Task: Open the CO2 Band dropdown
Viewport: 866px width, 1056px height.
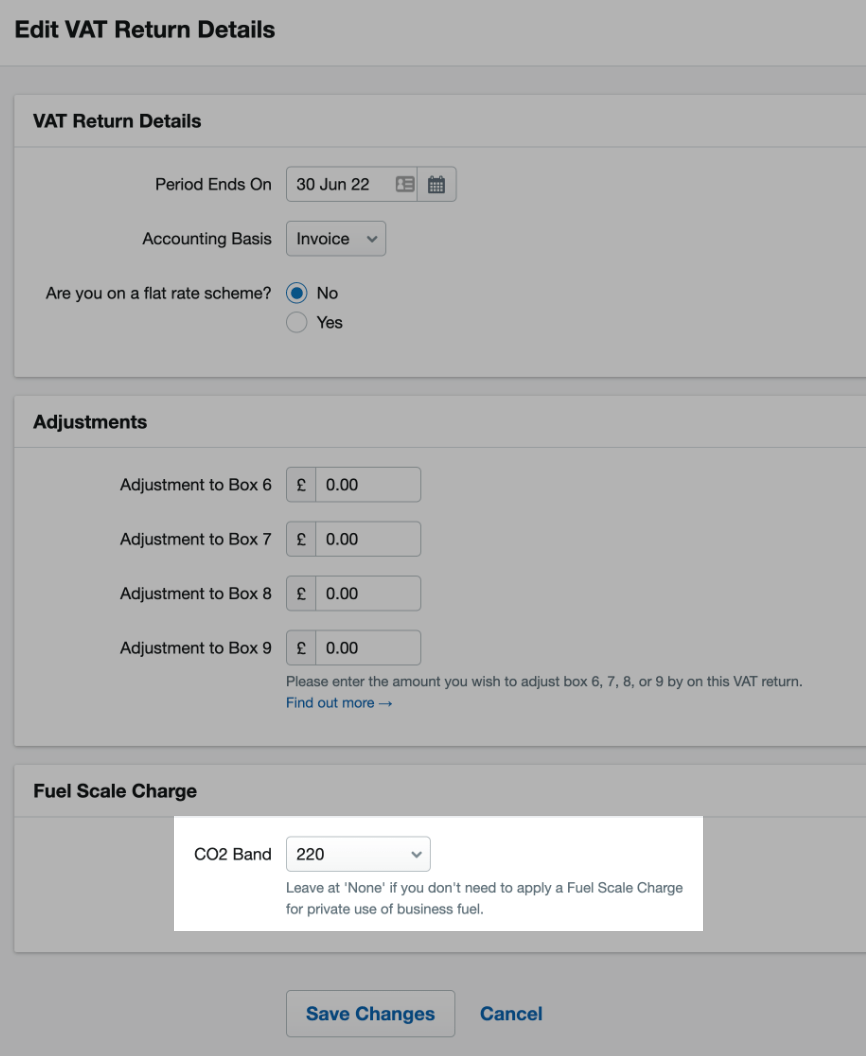Action: coord(358,854)
